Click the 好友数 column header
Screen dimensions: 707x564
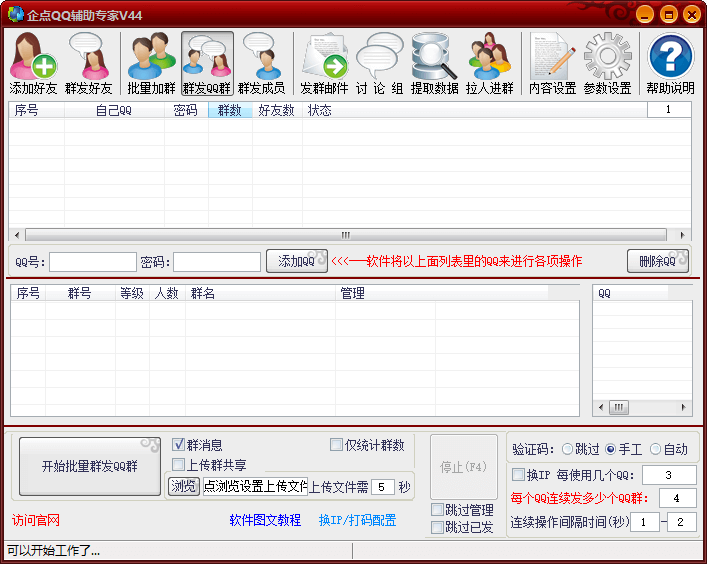[277, 110]
